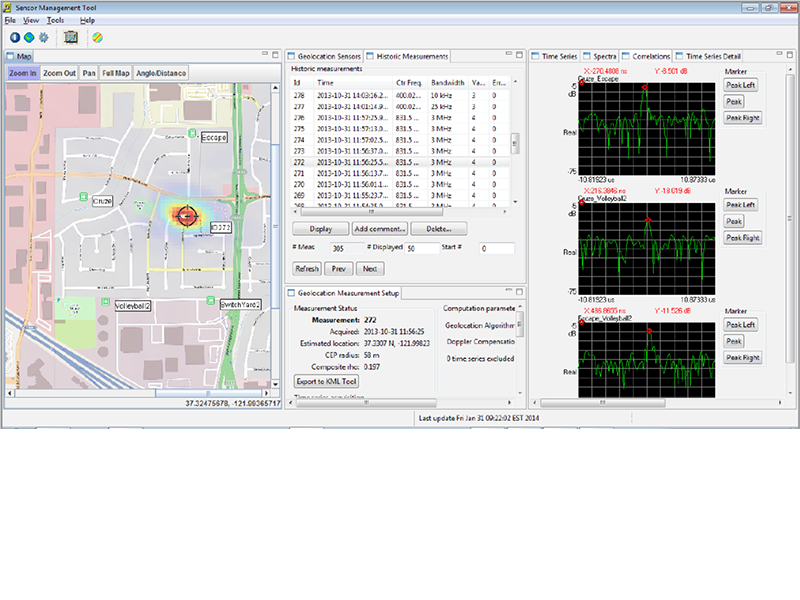Screen dimensions: 800x600
Task: Click the Display button
Action: 320,229
